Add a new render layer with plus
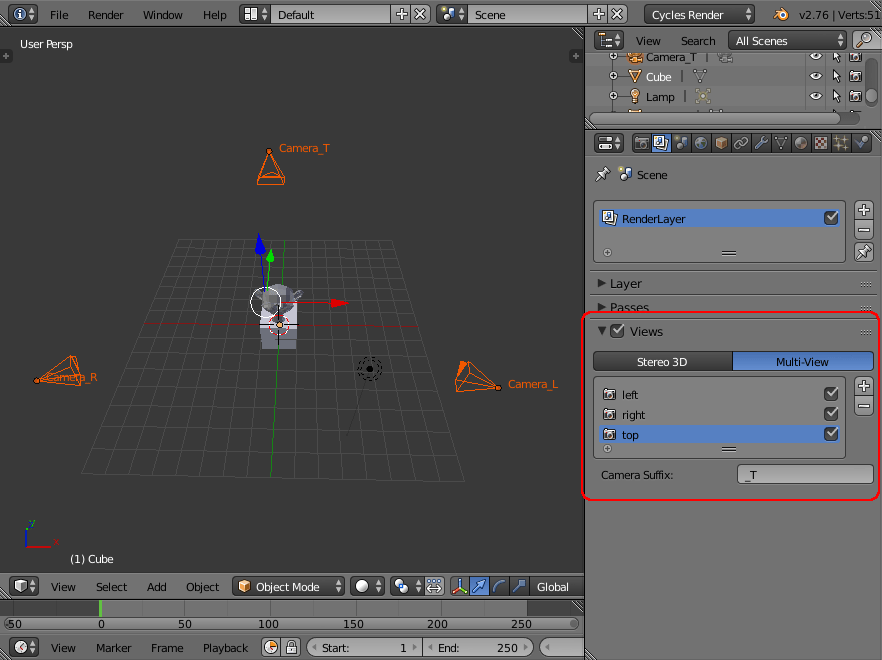 point(863,210)
